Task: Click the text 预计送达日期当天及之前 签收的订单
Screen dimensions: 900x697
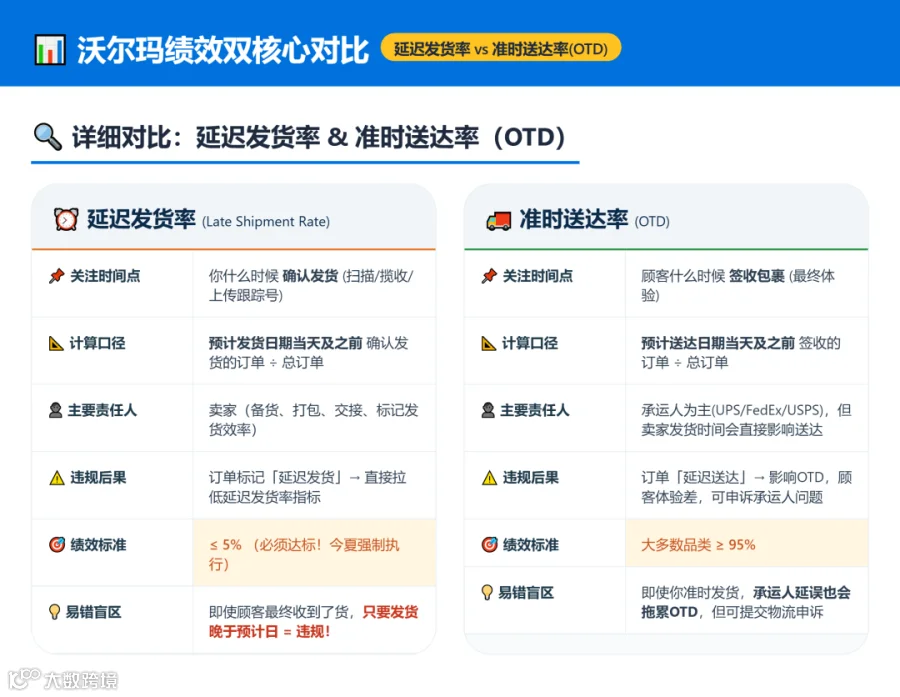Action: [741, 353]
